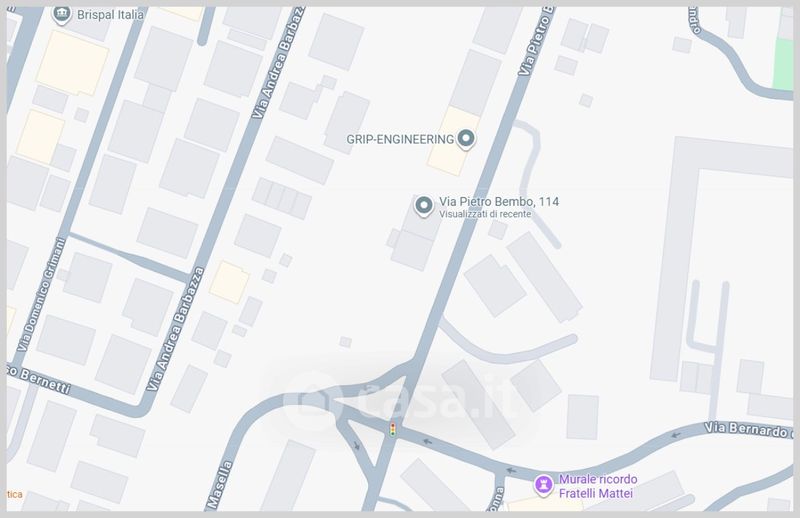The width and height of the screenshot is (800, 518).
Task: Click the casa.it watermark house logo
Action: pos(312,402)
